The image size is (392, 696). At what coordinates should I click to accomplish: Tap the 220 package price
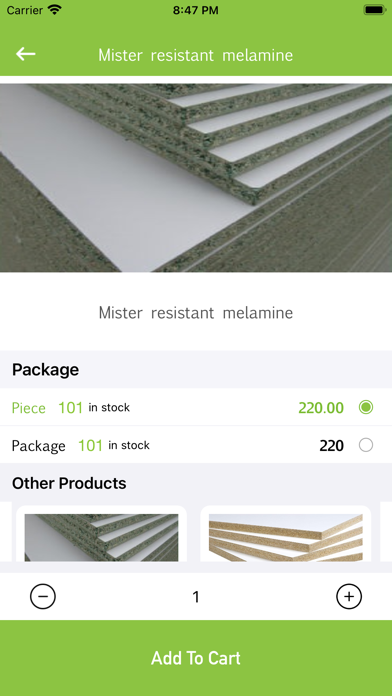[331, 445]
